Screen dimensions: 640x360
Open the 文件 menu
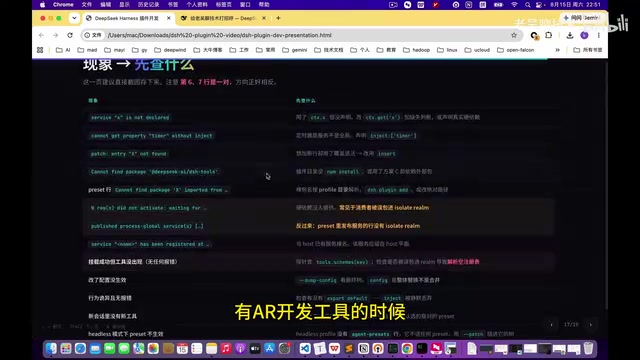pos(87,4)
